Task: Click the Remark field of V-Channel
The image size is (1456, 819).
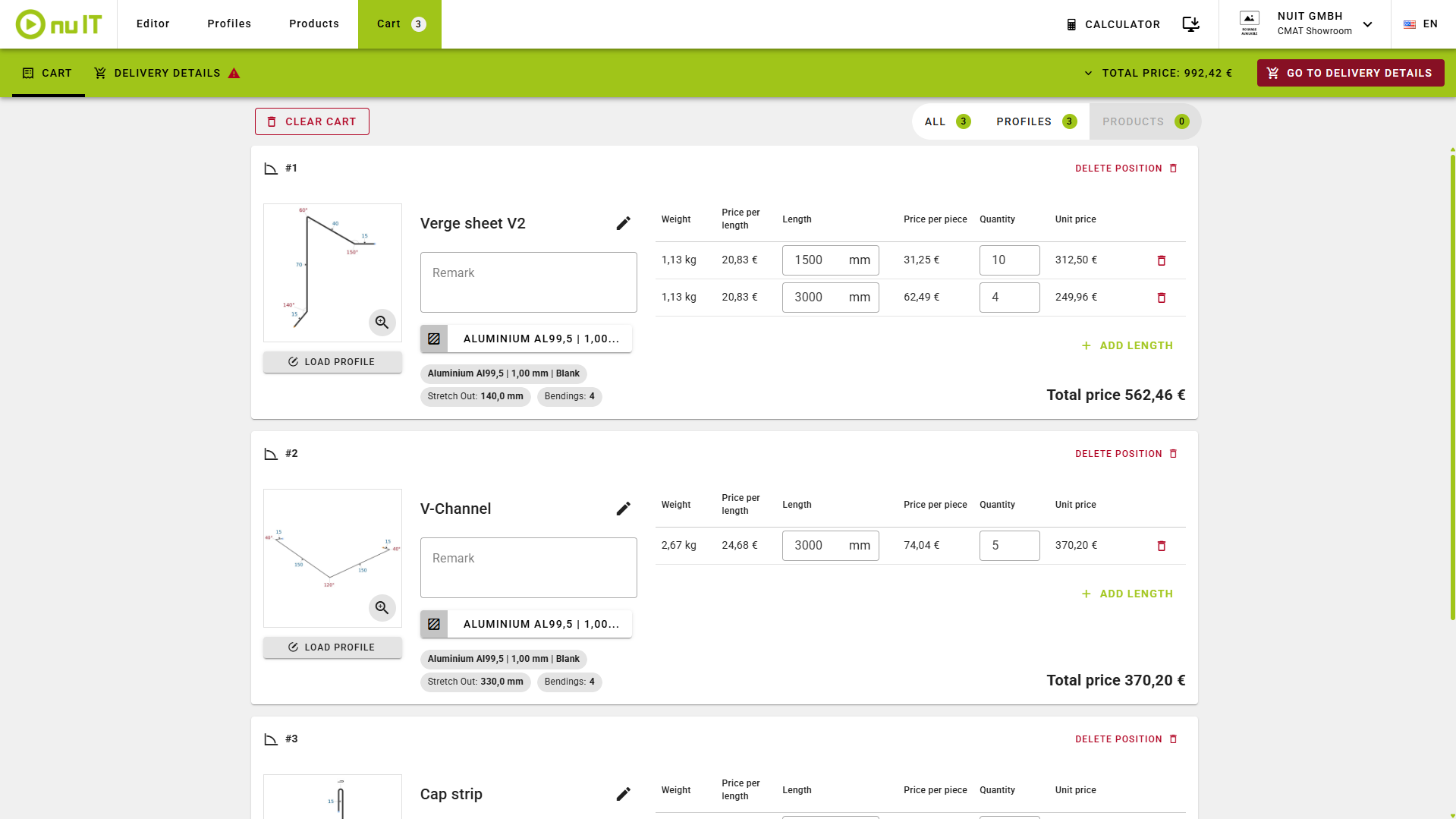Action: pyautogui.click(x=529, y=568)
